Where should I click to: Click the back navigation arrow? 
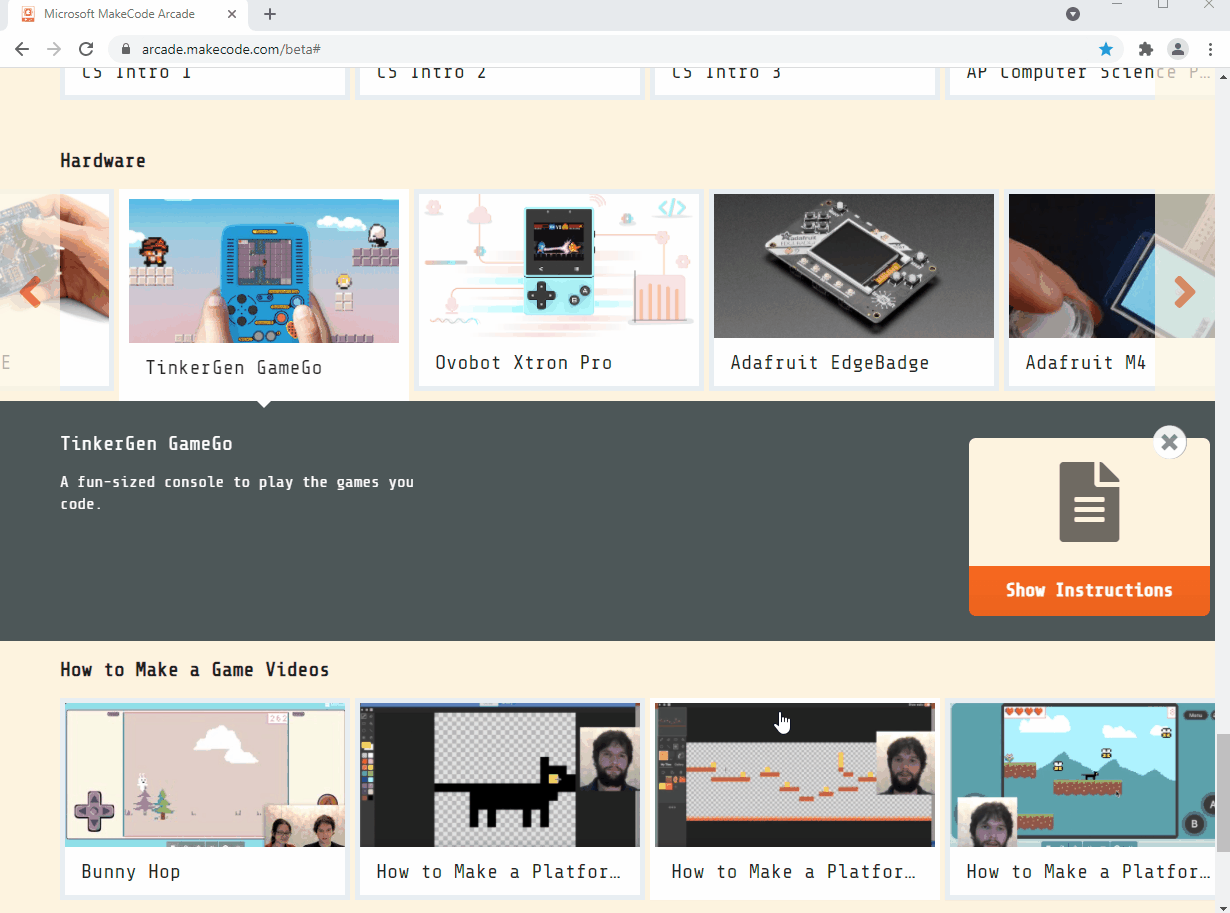22,48
